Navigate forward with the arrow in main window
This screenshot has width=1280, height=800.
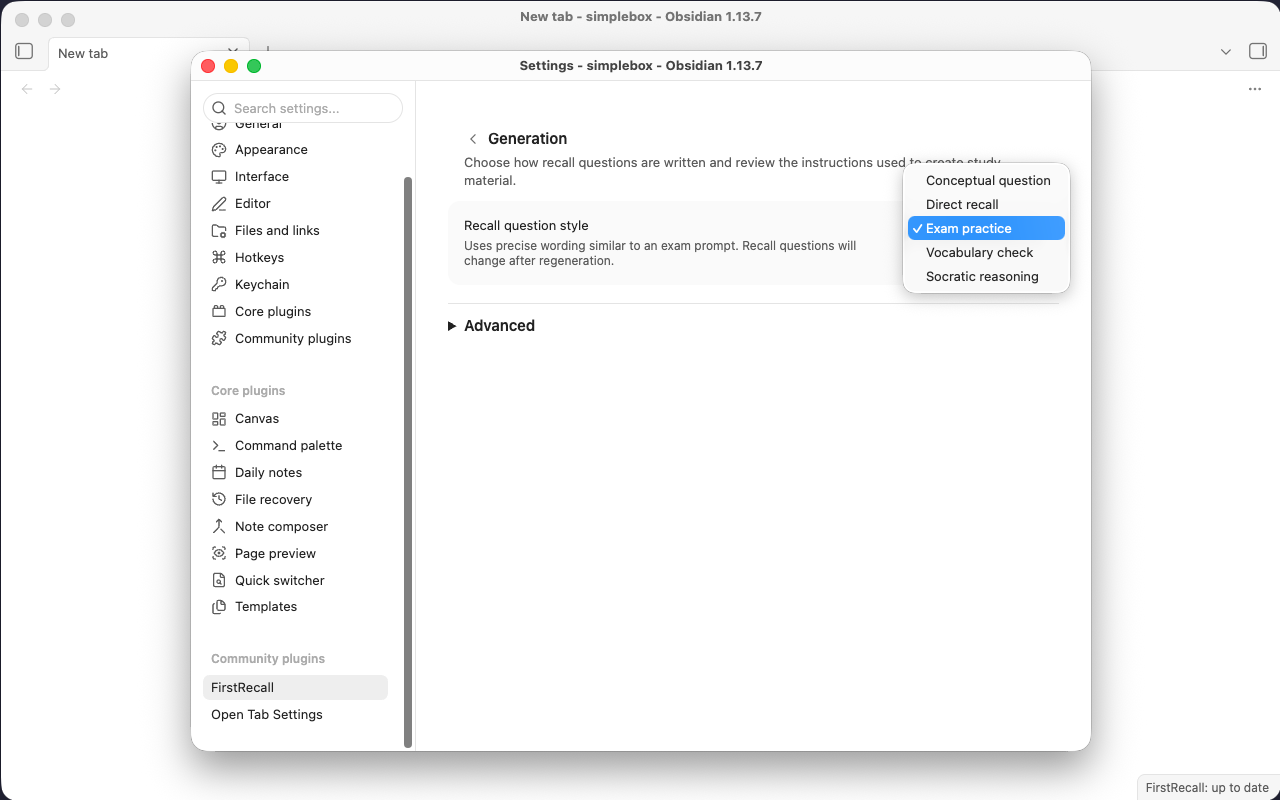tap(55, 89)
